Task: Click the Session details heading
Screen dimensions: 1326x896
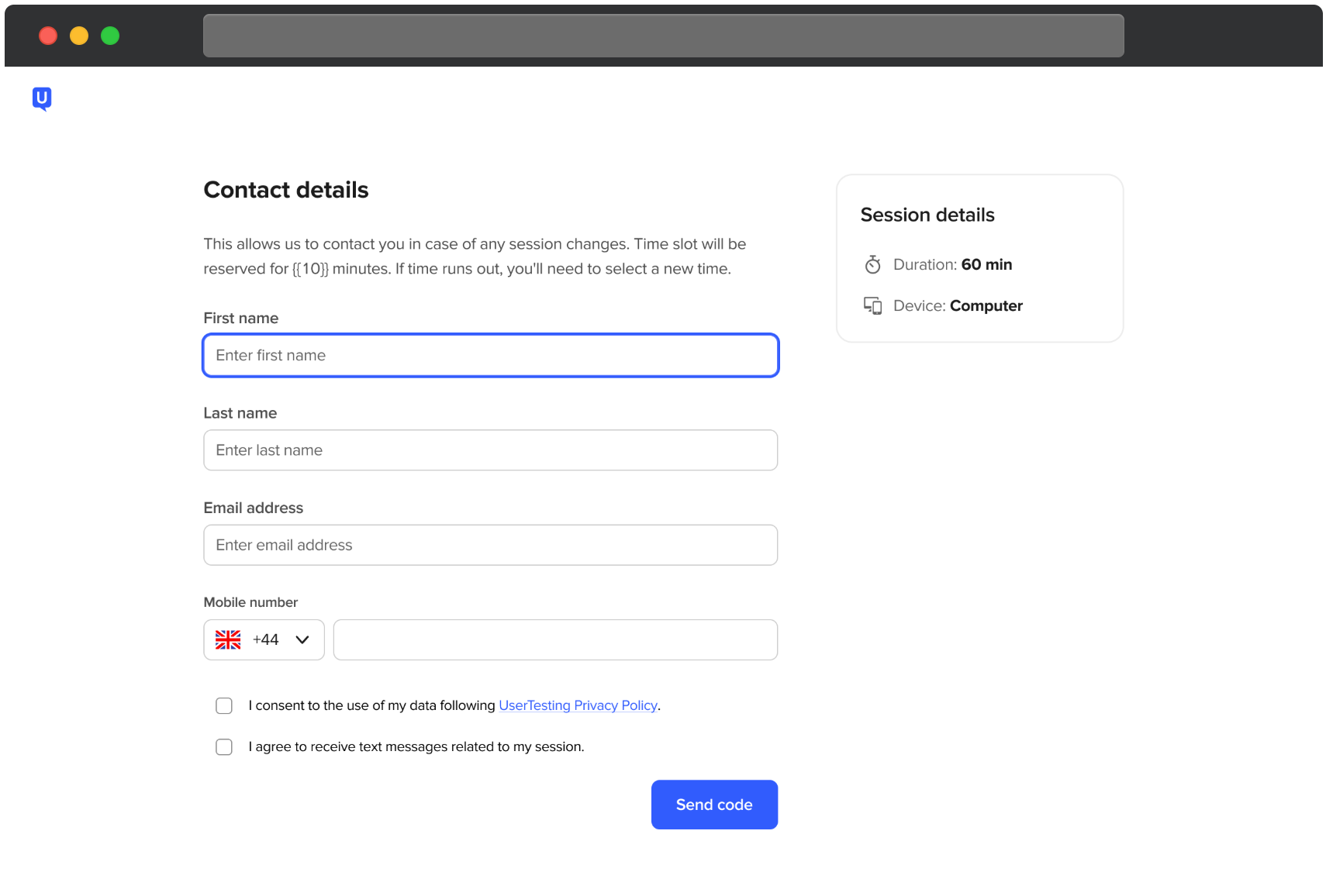Action: point(927,215)
